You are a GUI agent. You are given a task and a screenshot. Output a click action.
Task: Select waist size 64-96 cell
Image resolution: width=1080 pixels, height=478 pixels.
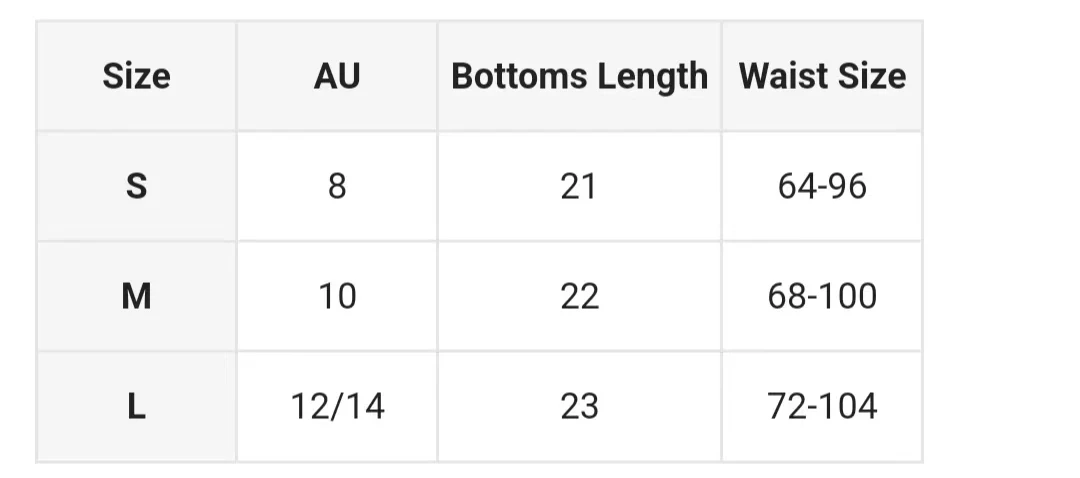click(822, 186)
